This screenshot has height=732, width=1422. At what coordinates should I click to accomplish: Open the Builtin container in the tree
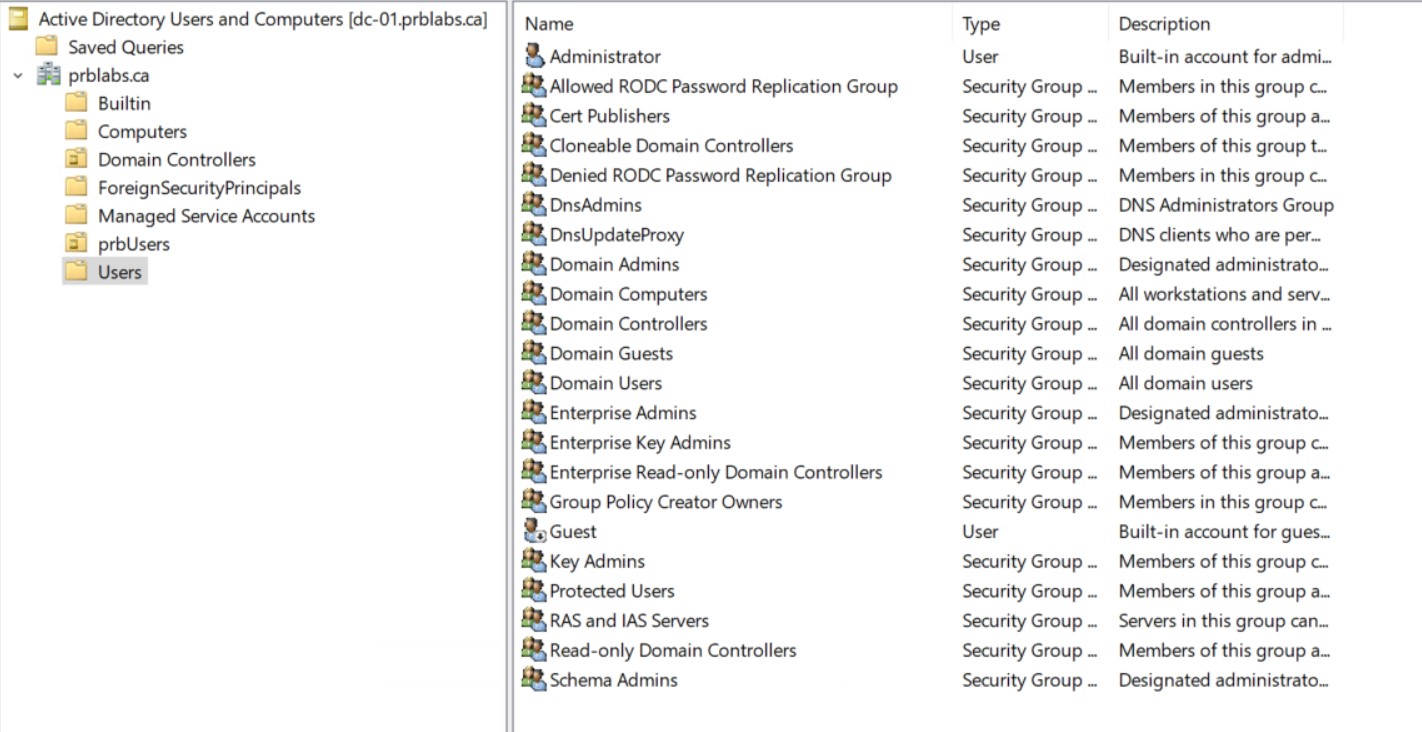[x=124, y=103]
